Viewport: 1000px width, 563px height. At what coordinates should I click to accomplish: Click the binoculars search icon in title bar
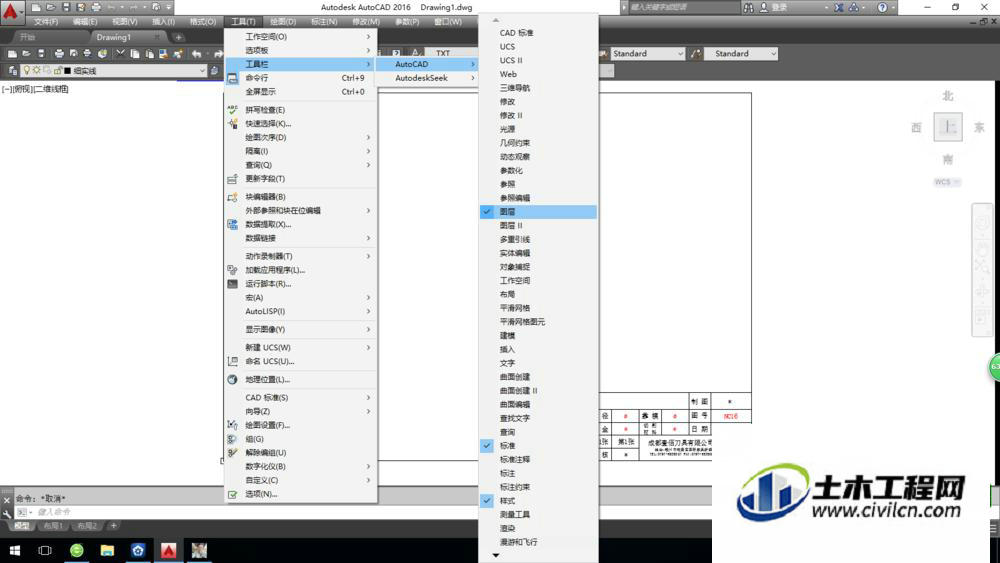748,8
